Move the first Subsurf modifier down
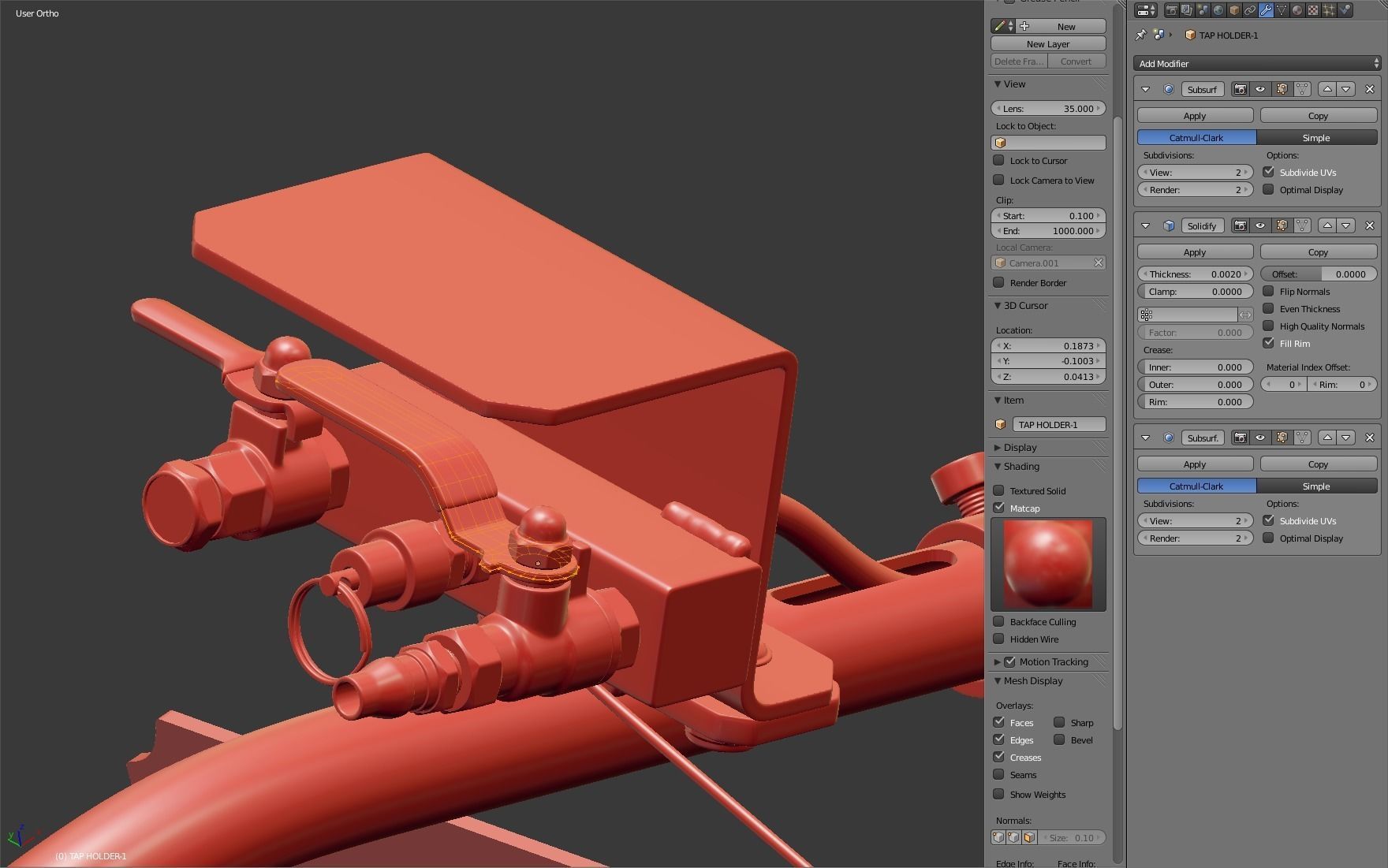1388x868 pixels. tap(1346, 89)
